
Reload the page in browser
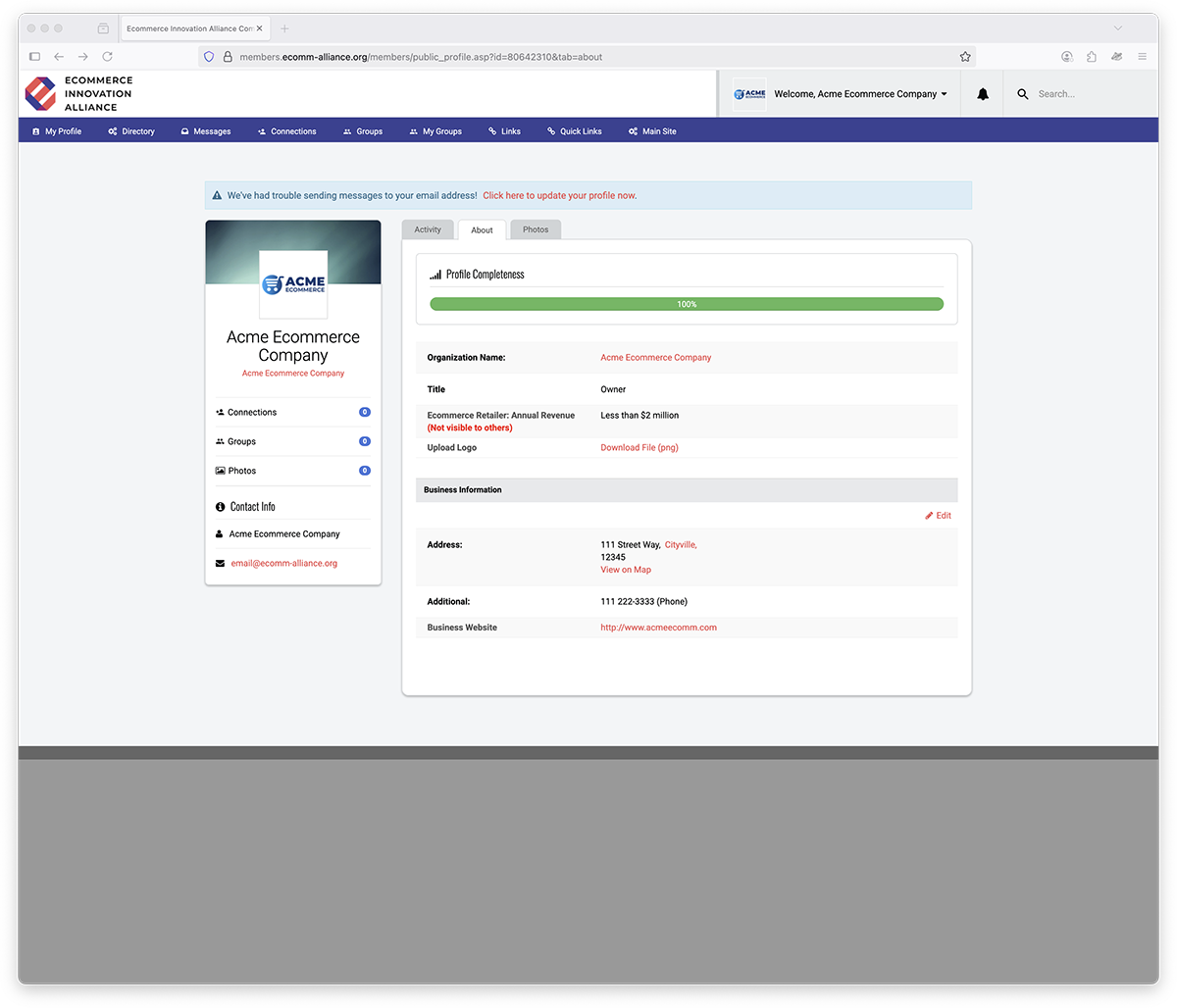click(x=108, y=57)
